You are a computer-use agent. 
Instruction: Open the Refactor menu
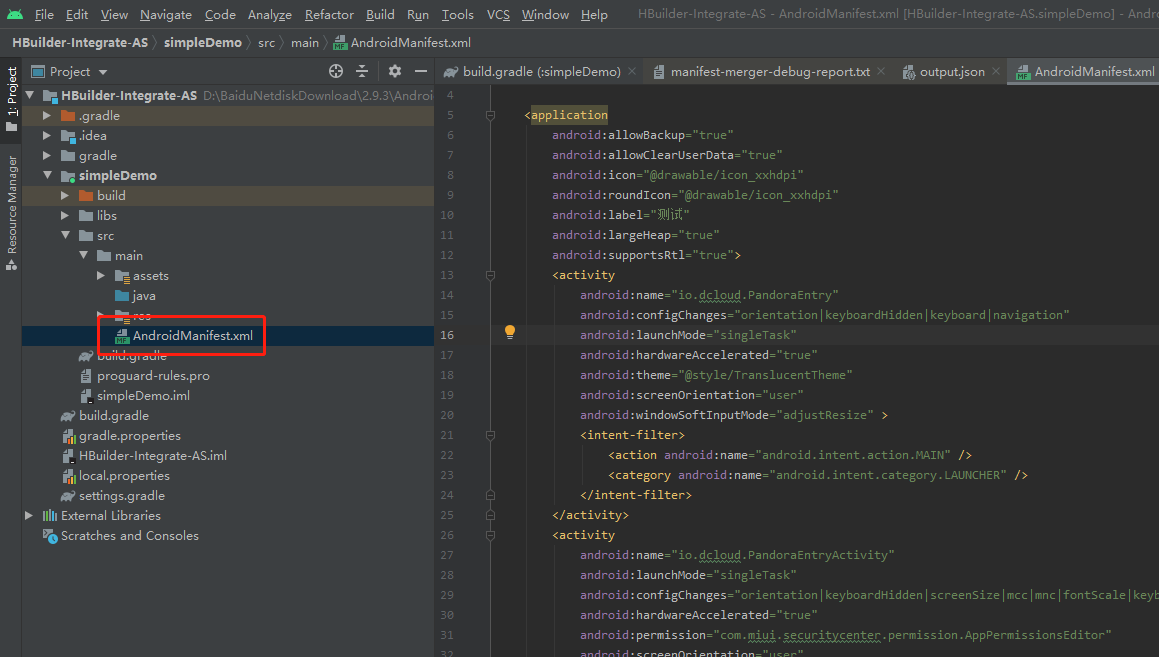click(330, 14)
